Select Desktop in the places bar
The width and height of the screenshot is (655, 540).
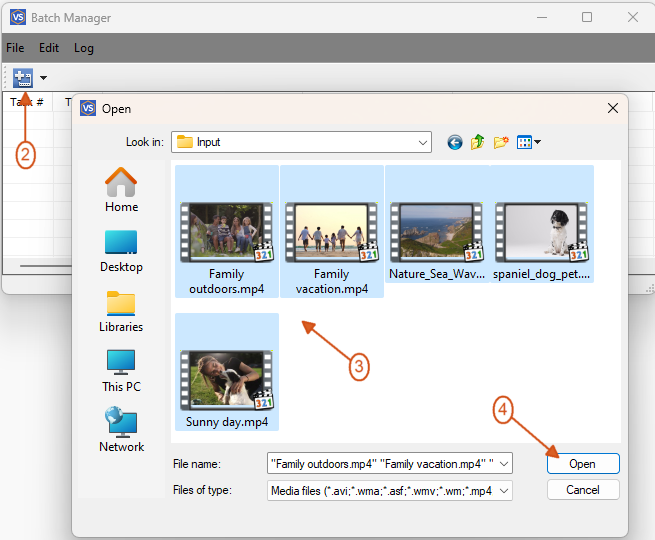point(121,250)
